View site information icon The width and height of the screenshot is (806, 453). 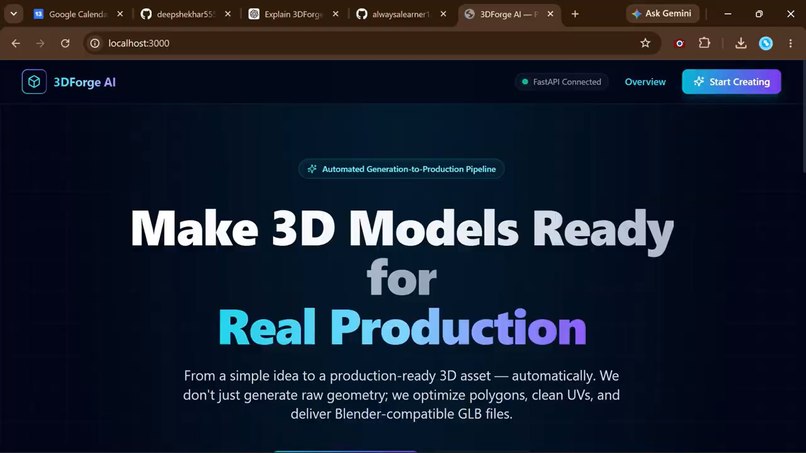click(95, 43)
